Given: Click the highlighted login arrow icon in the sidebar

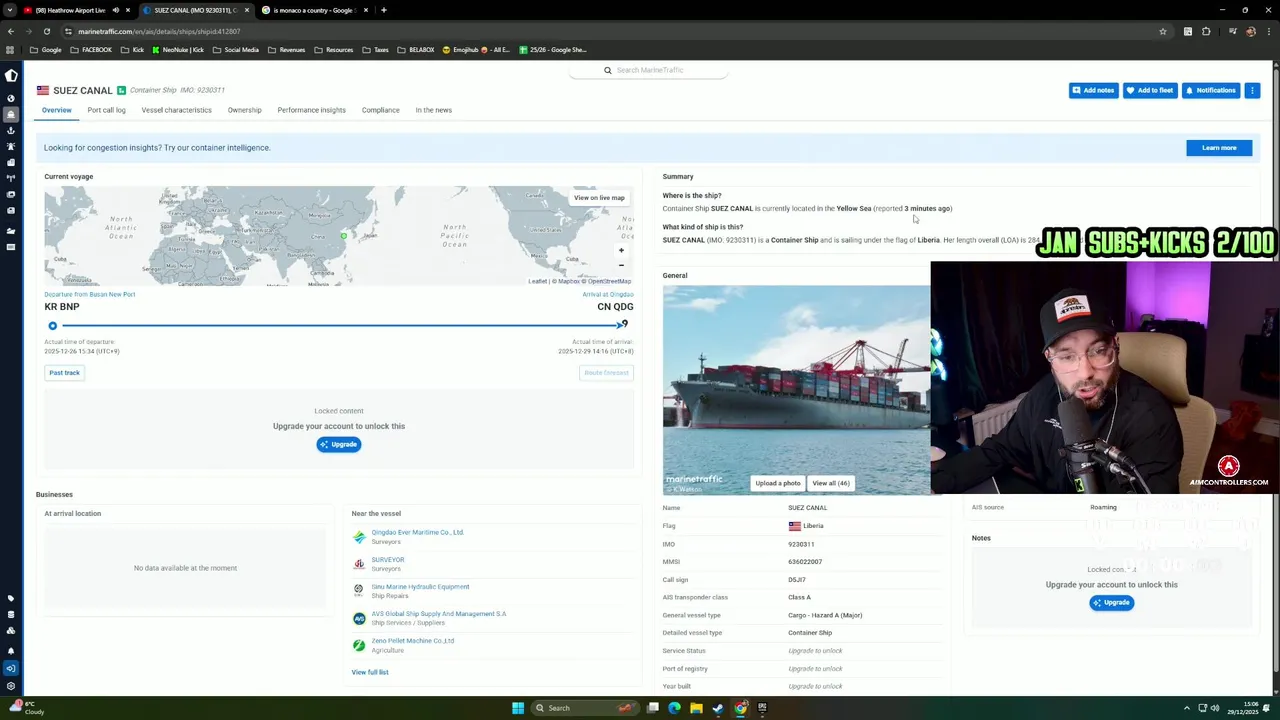Looking at the screenshot, I should click(x=11, y=668).
